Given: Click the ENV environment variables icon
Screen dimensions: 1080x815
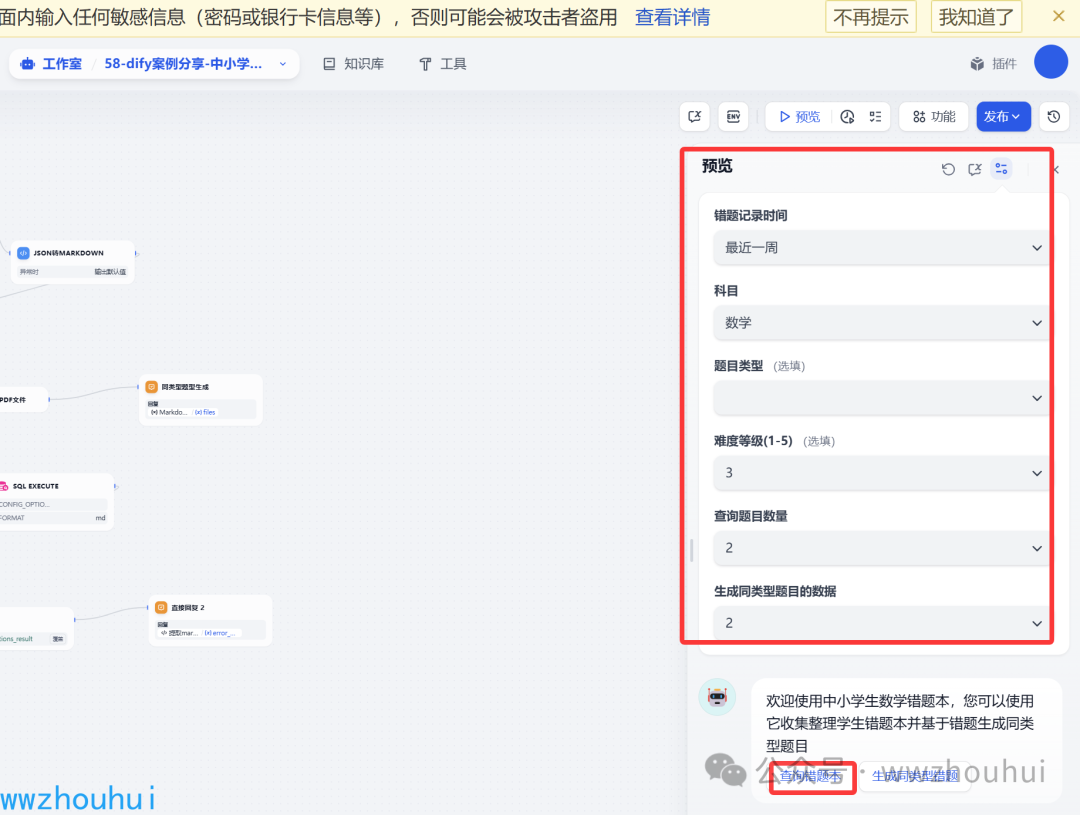Looking at the screenshot, I should click(734, 116).
